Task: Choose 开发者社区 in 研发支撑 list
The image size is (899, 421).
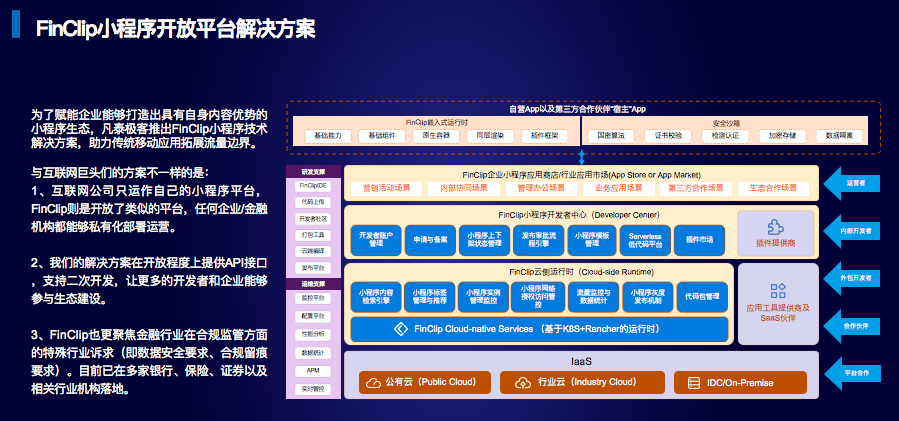Action: (313, 219)
